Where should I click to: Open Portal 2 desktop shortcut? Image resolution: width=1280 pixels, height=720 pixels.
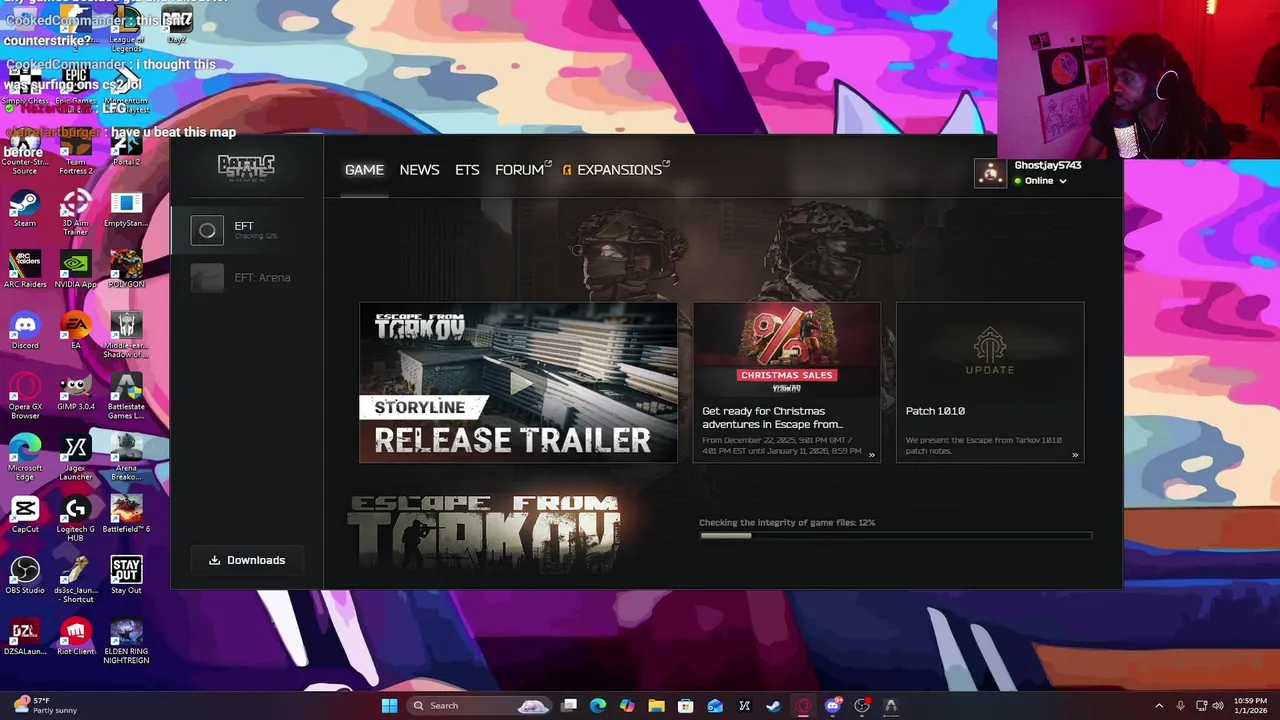pyautogui.click(x=126, y=148)
